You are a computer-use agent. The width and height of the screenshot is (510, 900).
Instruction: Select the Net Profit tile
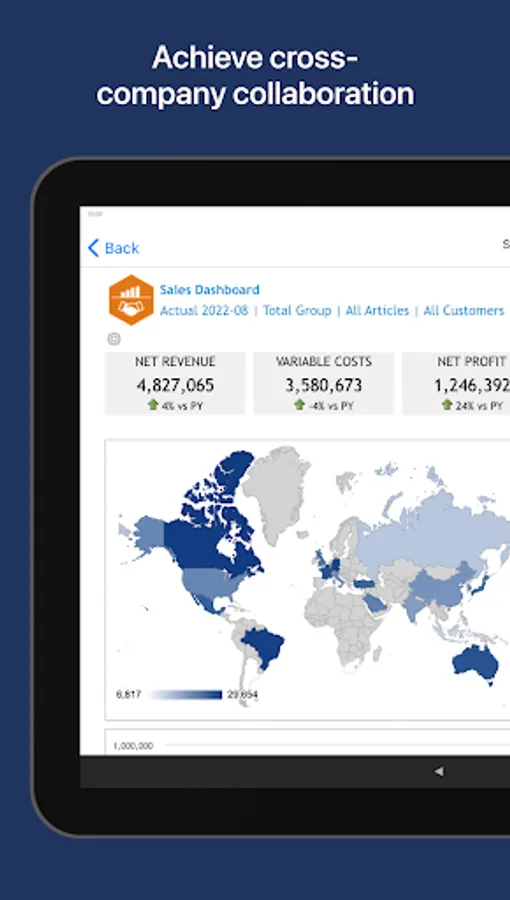pos(456,383)
